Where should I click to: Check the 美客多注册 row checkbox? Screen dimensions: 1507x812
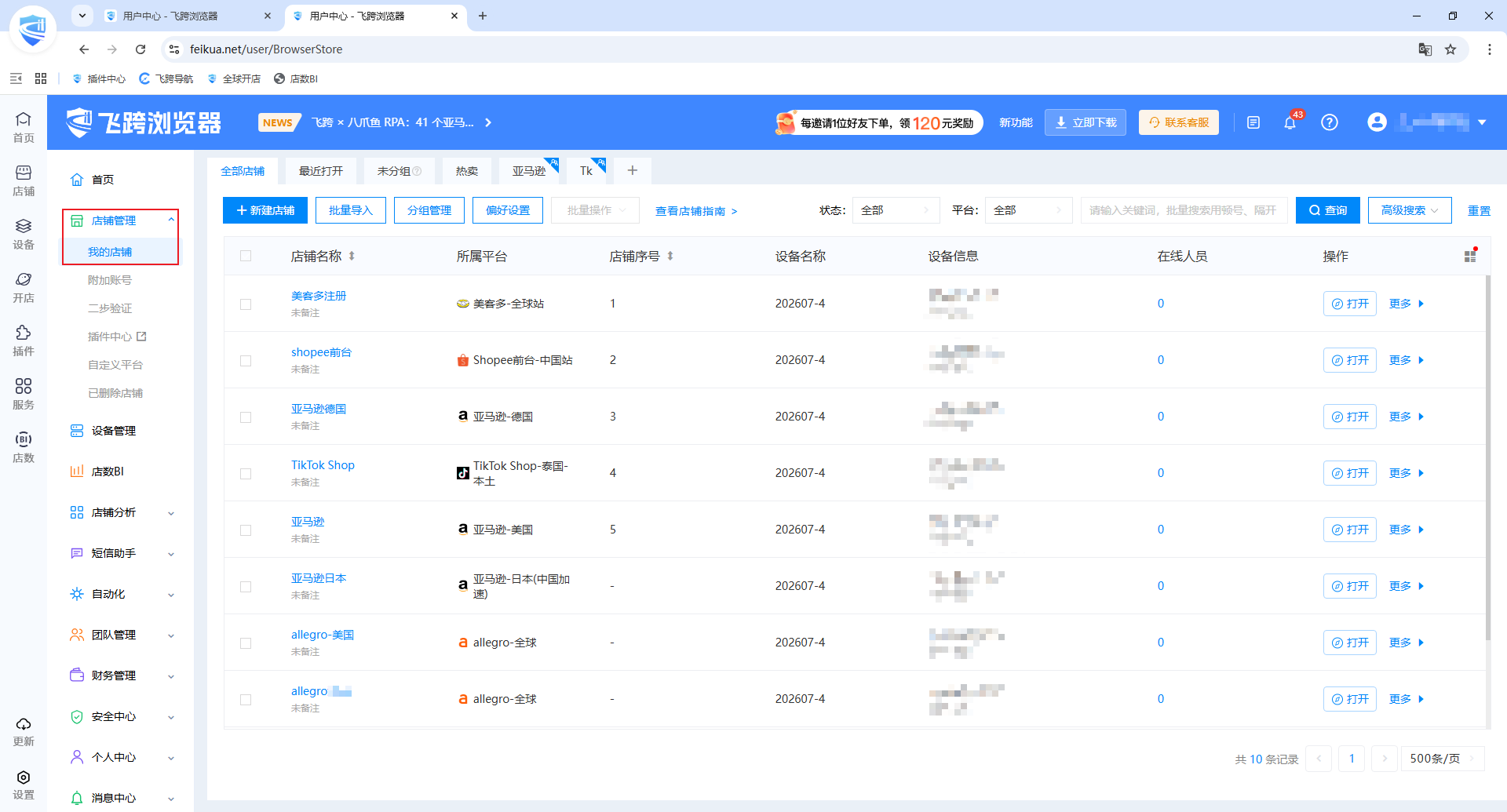(x=246, y=304)
